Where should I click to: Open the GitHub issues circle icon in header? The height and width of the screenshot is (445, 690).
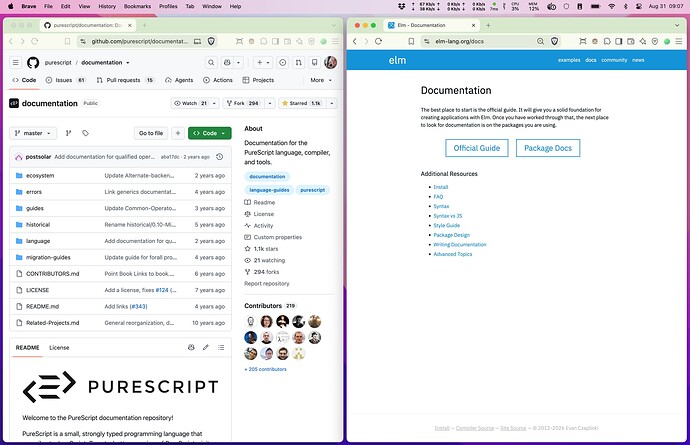[x=283, y=63]
